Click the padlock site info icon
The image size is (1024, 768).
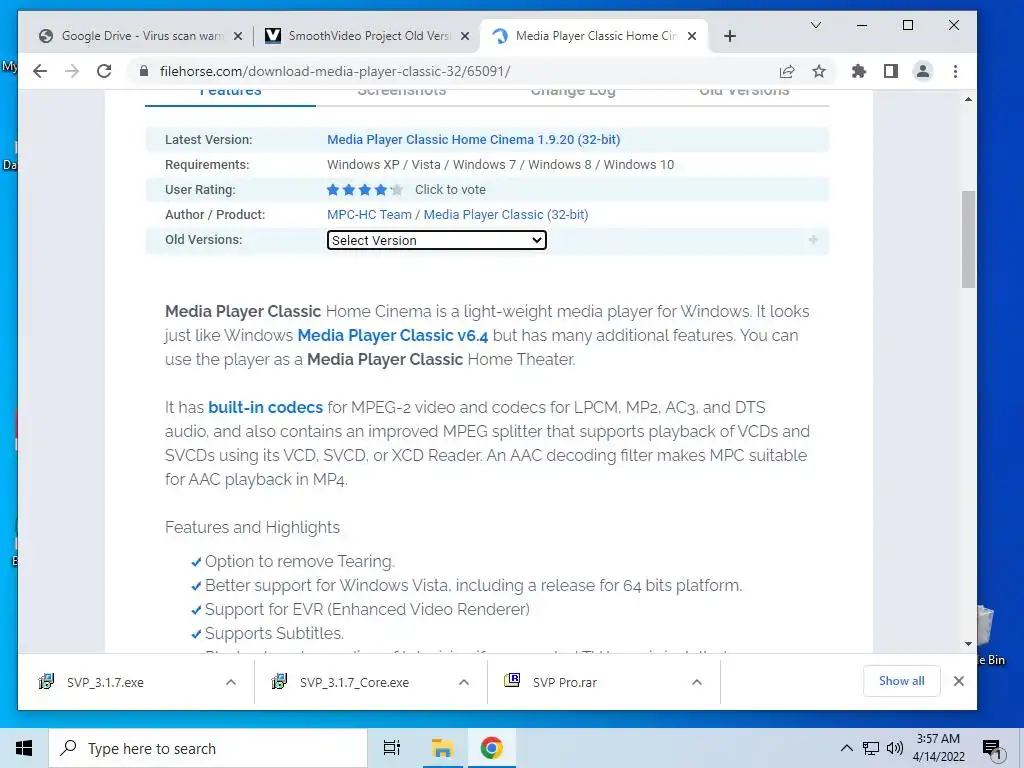coord(144,71)
